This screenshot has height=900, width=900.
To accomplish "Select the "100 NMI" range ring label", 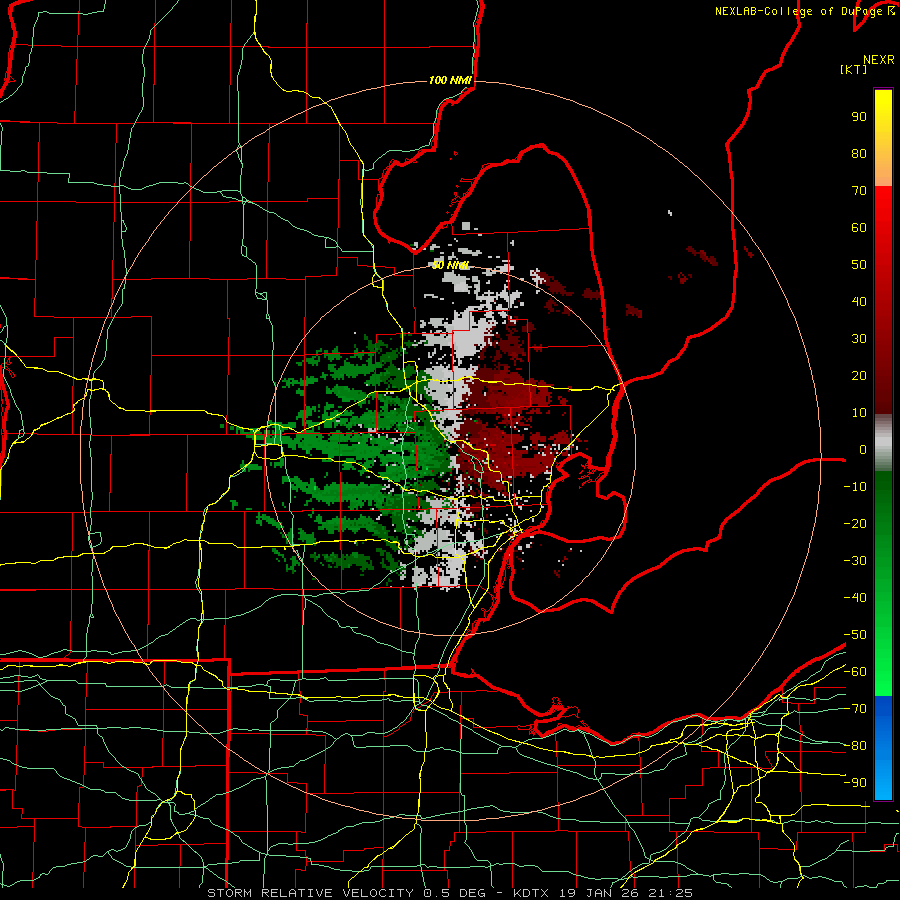I will tap(450, 80).
